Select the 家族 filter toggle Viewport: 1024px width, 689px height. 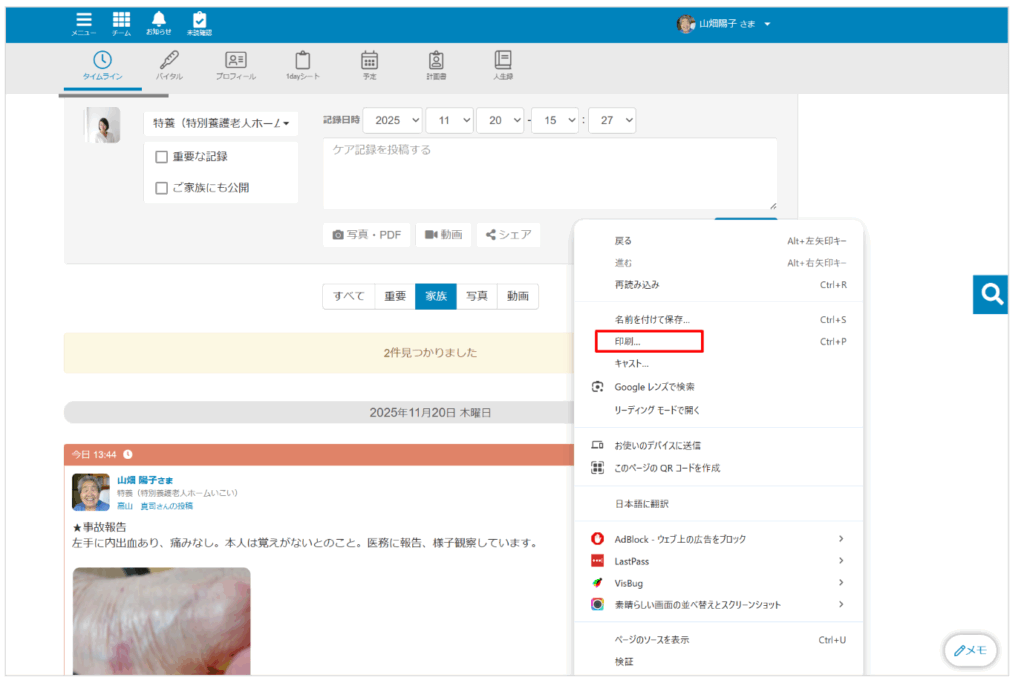click(436, 296)
